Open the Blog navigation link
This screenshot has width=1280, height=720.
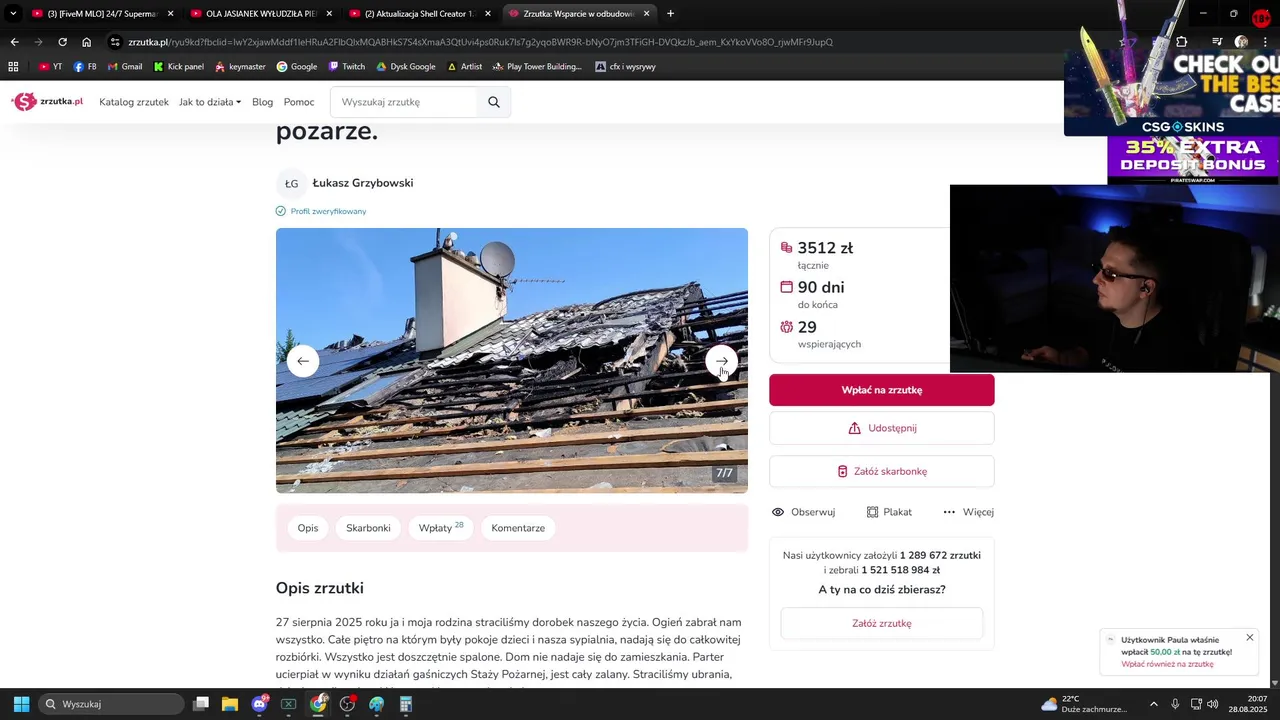point(262,102)
